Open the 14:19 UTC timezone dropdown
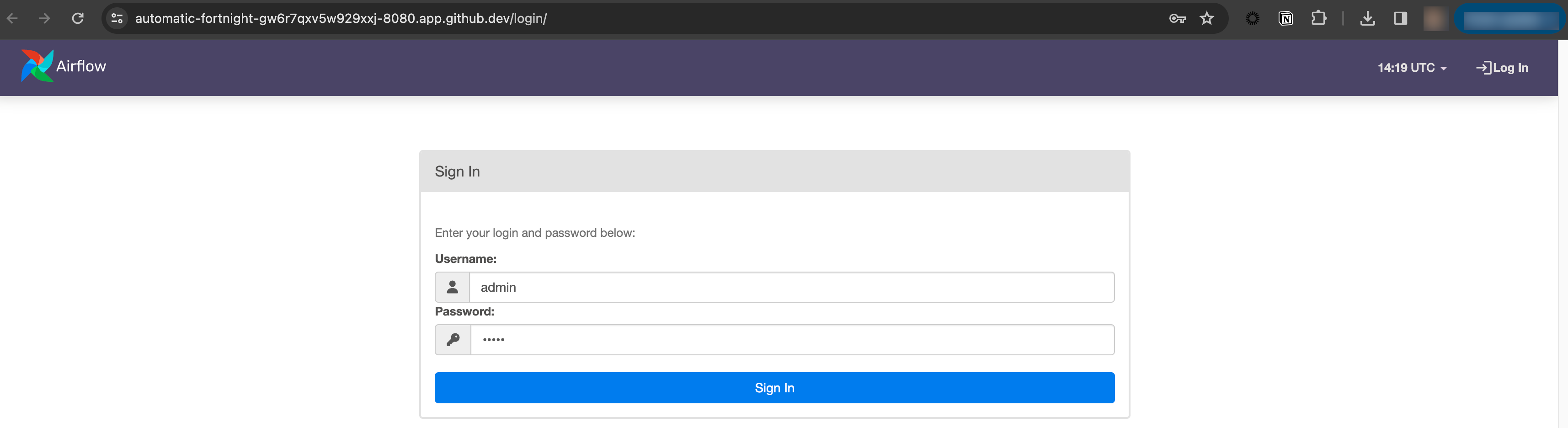The width and height of the screenshot is (1568, 428). [x=1412, y=68]
